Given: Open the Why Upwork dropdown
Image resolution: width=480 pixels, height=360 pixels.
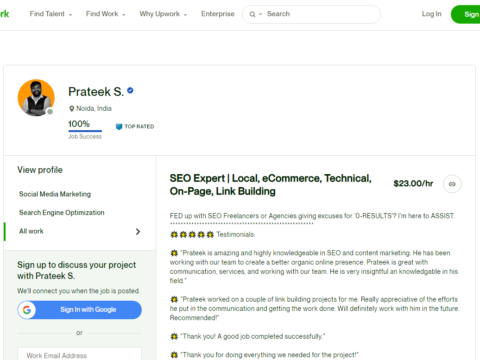Looking at the screenshot, I should (x=163, y=14).
